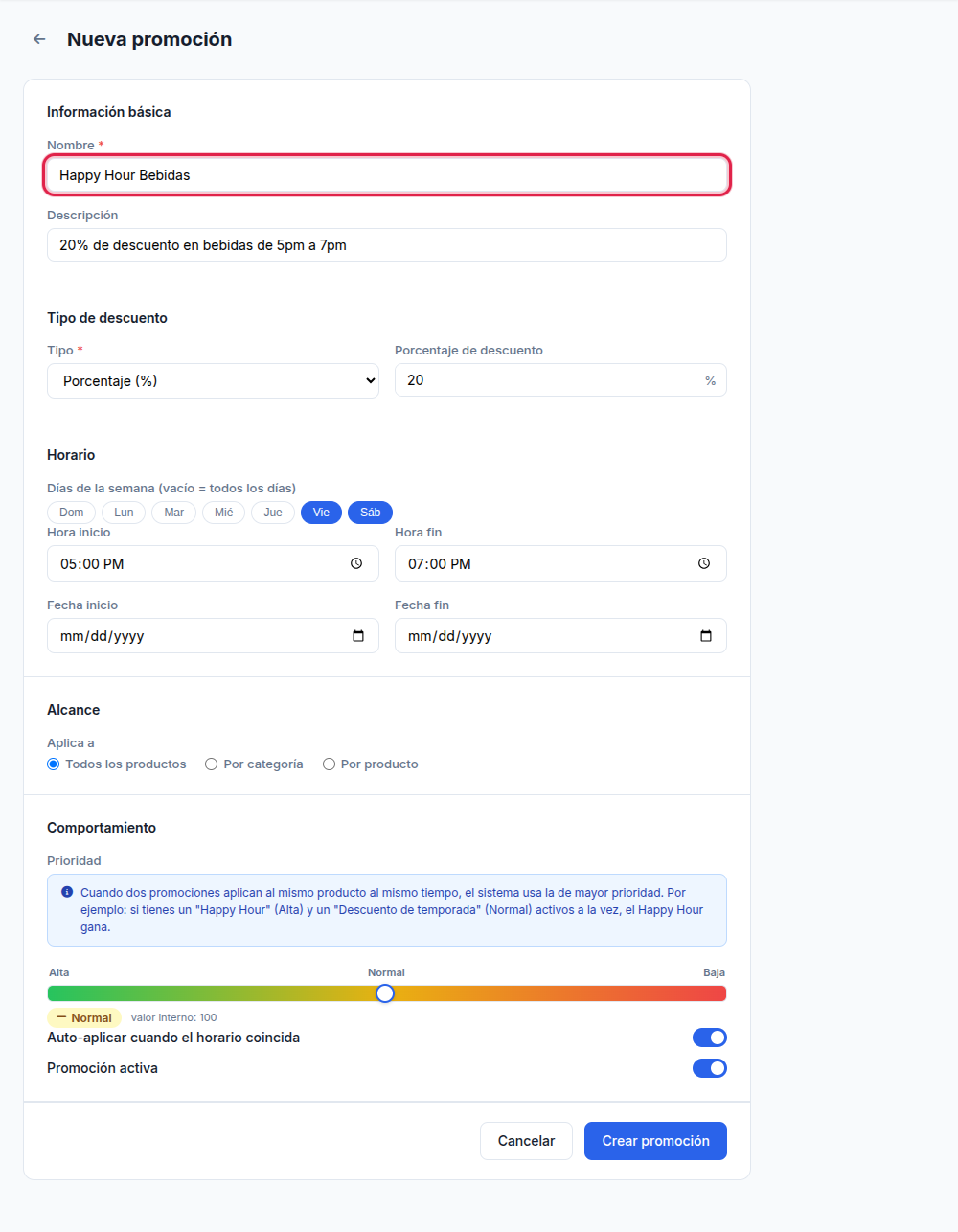This screenshot has height=1232, width=958.
Task: Click the Fecha inicio date text
Action: 103,636
